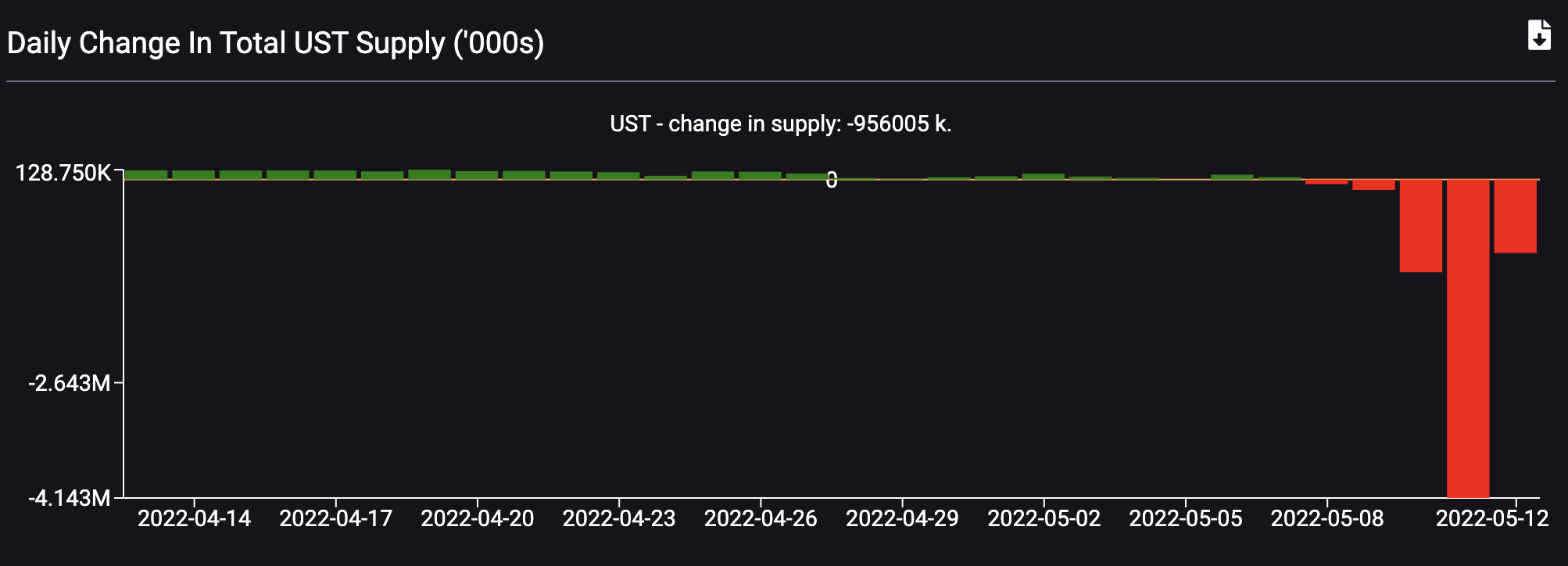The height and width of the screenshot is (566, 1568).
Task: Click the 2022-05-05 date label
Action: tap(1186, 519)
